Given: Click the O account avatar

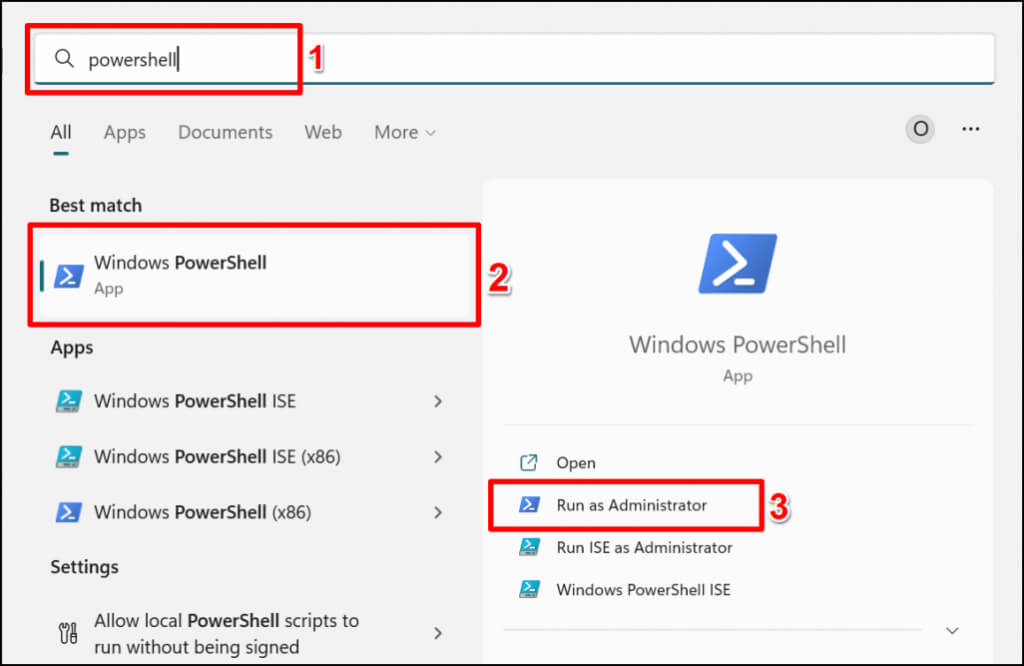Looking at the screenshot, I should (920, 129).
